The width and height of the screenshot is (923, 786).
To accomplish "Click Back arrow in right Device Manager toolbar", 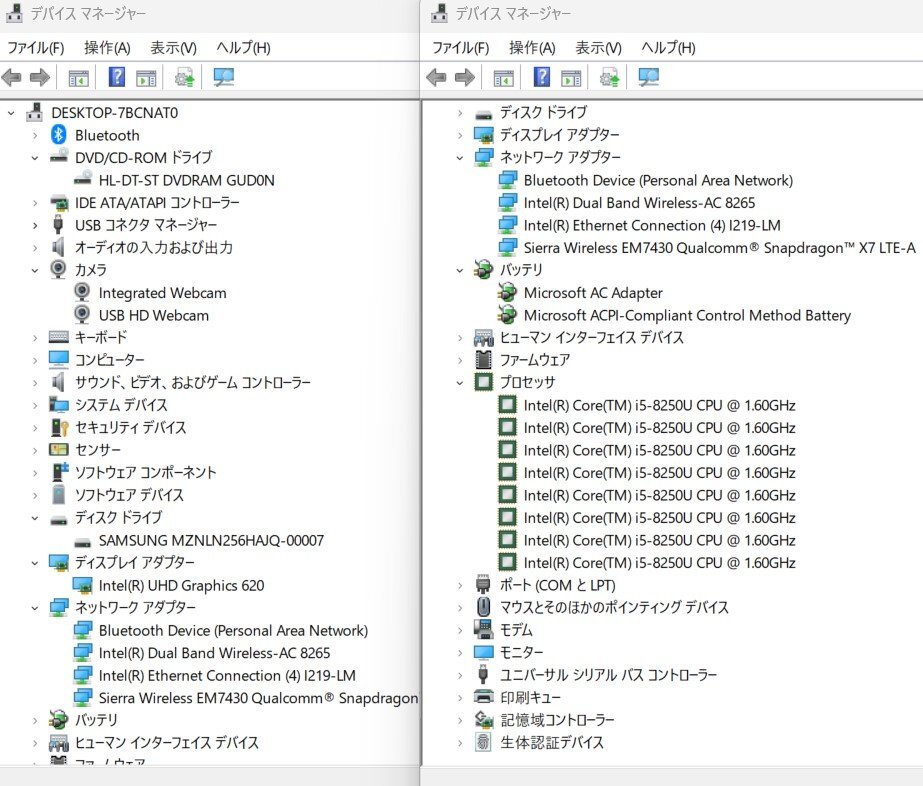I will 436,77.
